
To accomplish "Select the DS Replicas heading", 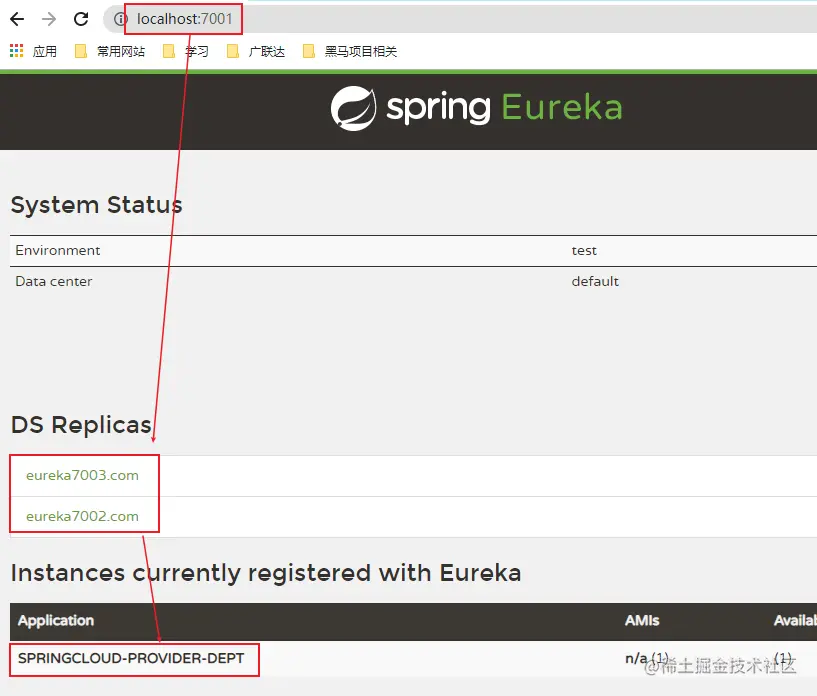I will 81,425.
